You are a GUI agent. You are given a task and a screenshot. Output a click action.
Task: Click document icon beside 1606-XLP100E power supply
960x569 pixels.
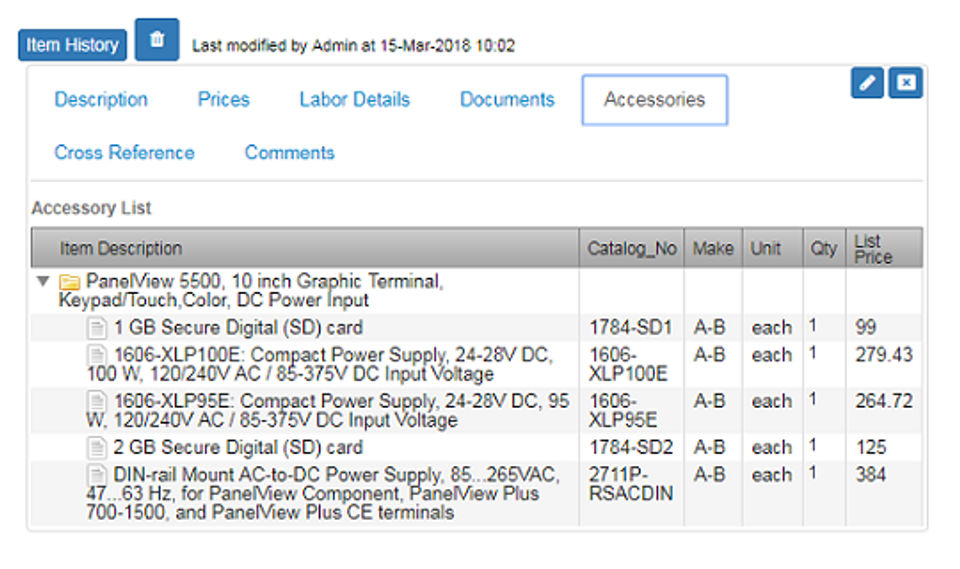pos(97,355)
